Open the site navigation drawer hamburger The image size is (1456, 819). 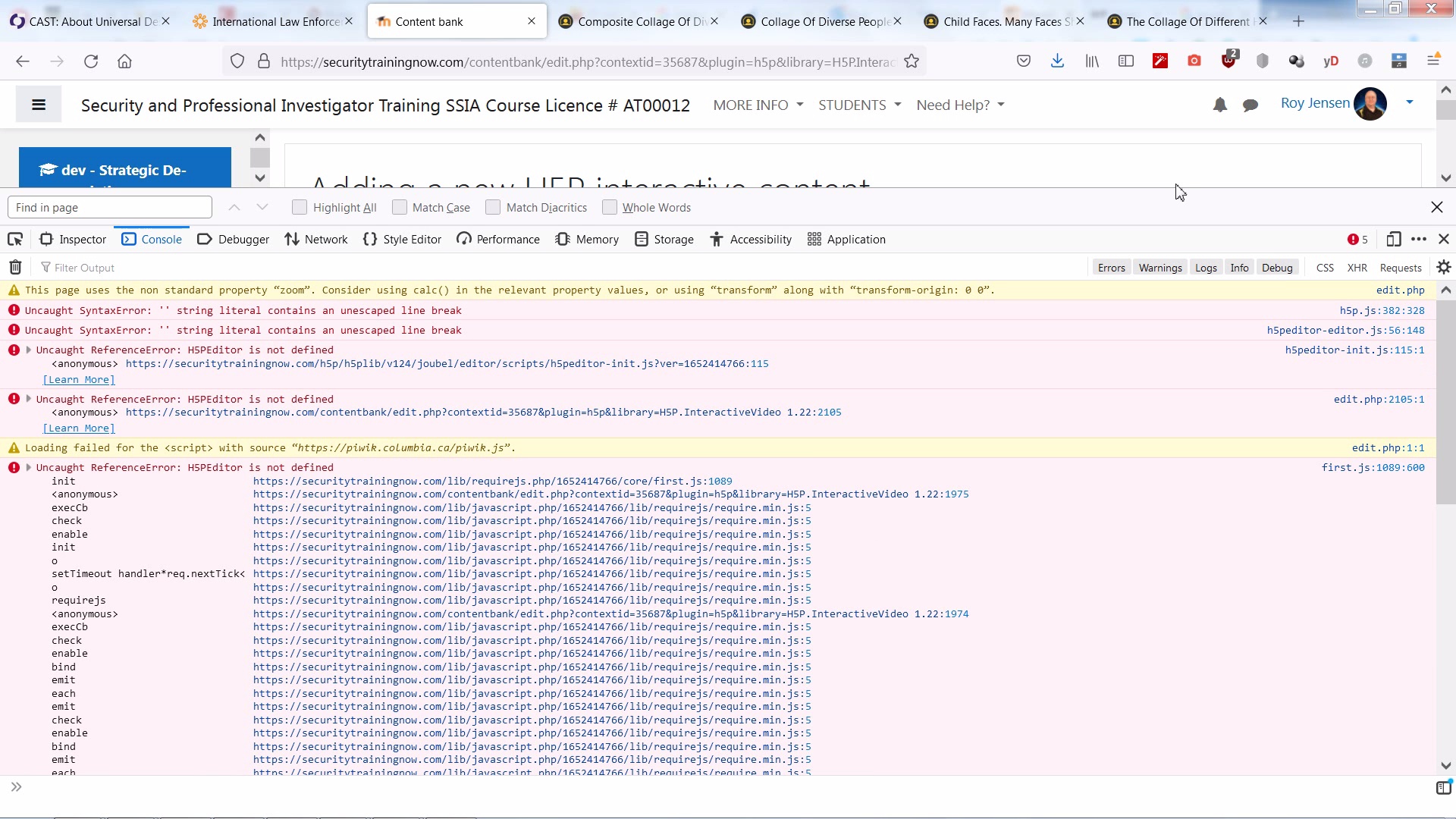(x=39, y=105)
